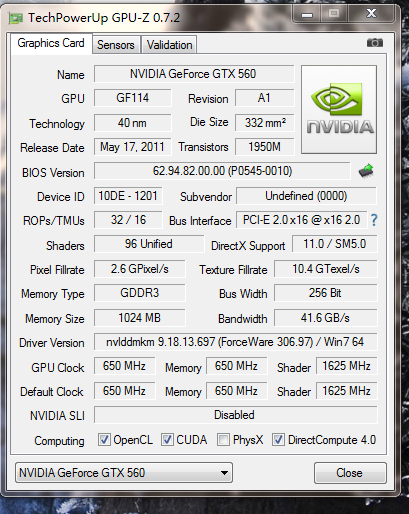Switch to the Sensors tab
Image resolution: width=409 pixels, height=514 pixels.
(x=116, y=45)
